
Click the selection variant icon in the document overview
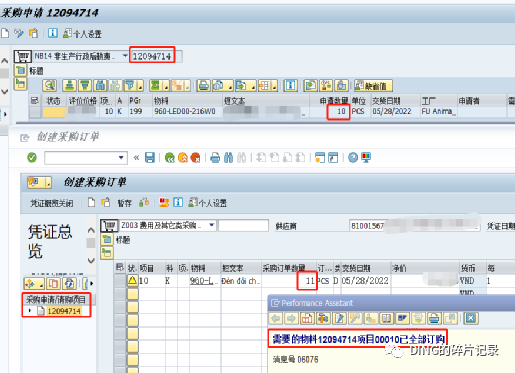pyautogui.click(x=34, y=284)
